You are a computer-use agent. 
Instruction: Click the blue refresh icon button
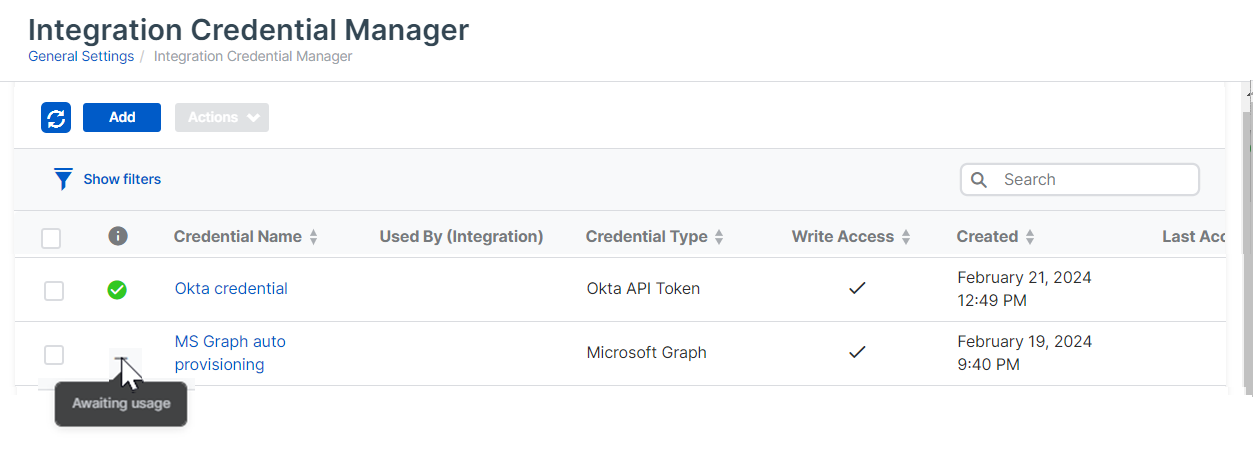56,117
